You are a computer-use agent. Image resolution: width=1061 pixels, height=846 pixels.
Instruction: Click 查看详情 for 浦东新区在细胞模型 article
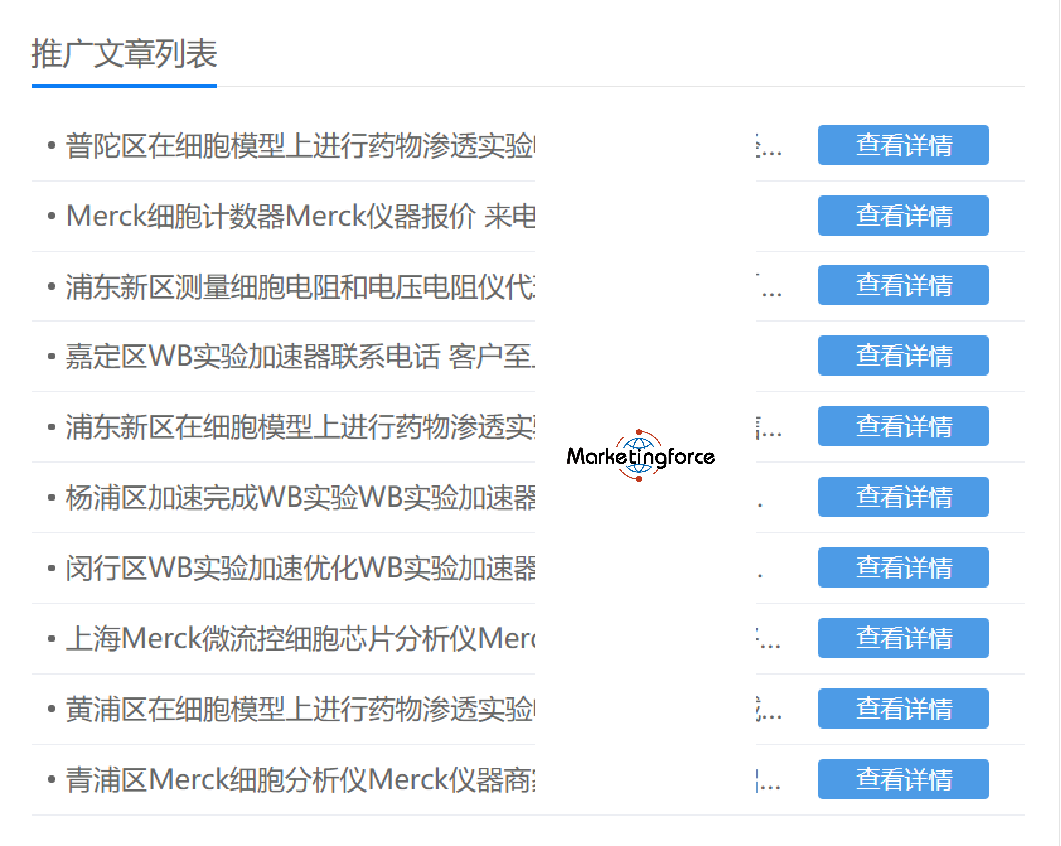(x=903, y=426)
